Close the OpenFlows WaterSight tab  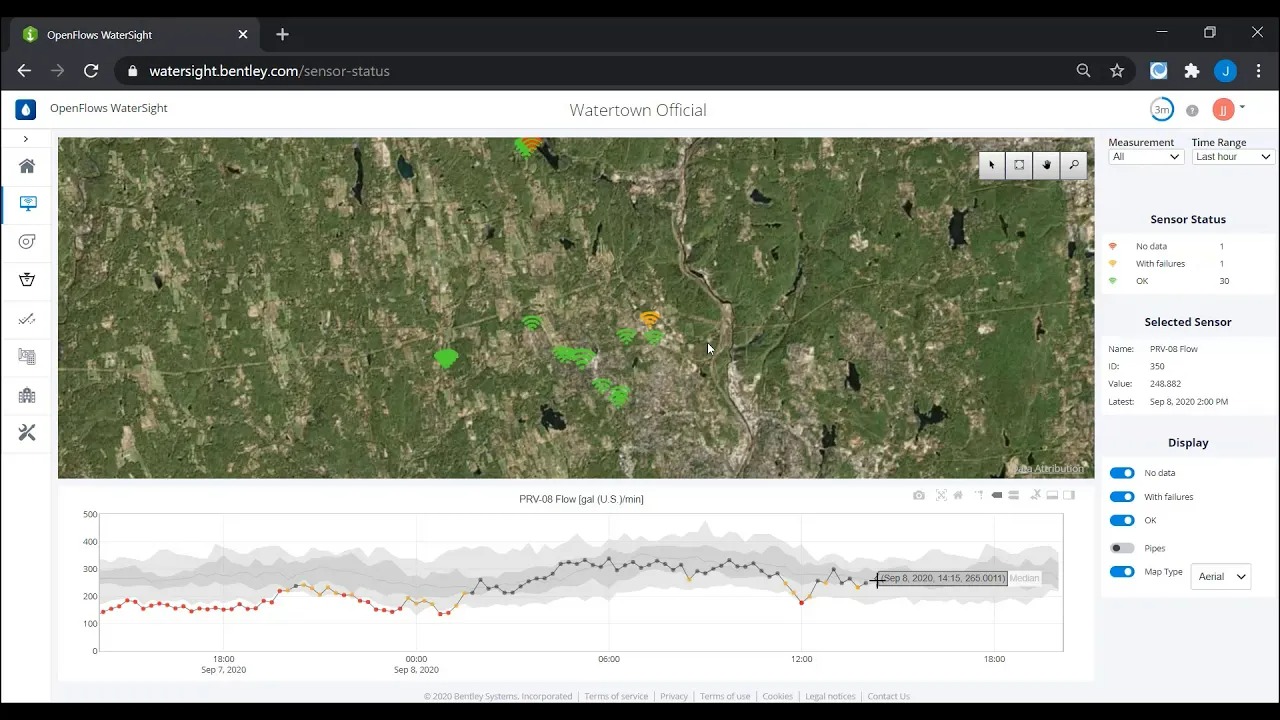click(243, 34)
